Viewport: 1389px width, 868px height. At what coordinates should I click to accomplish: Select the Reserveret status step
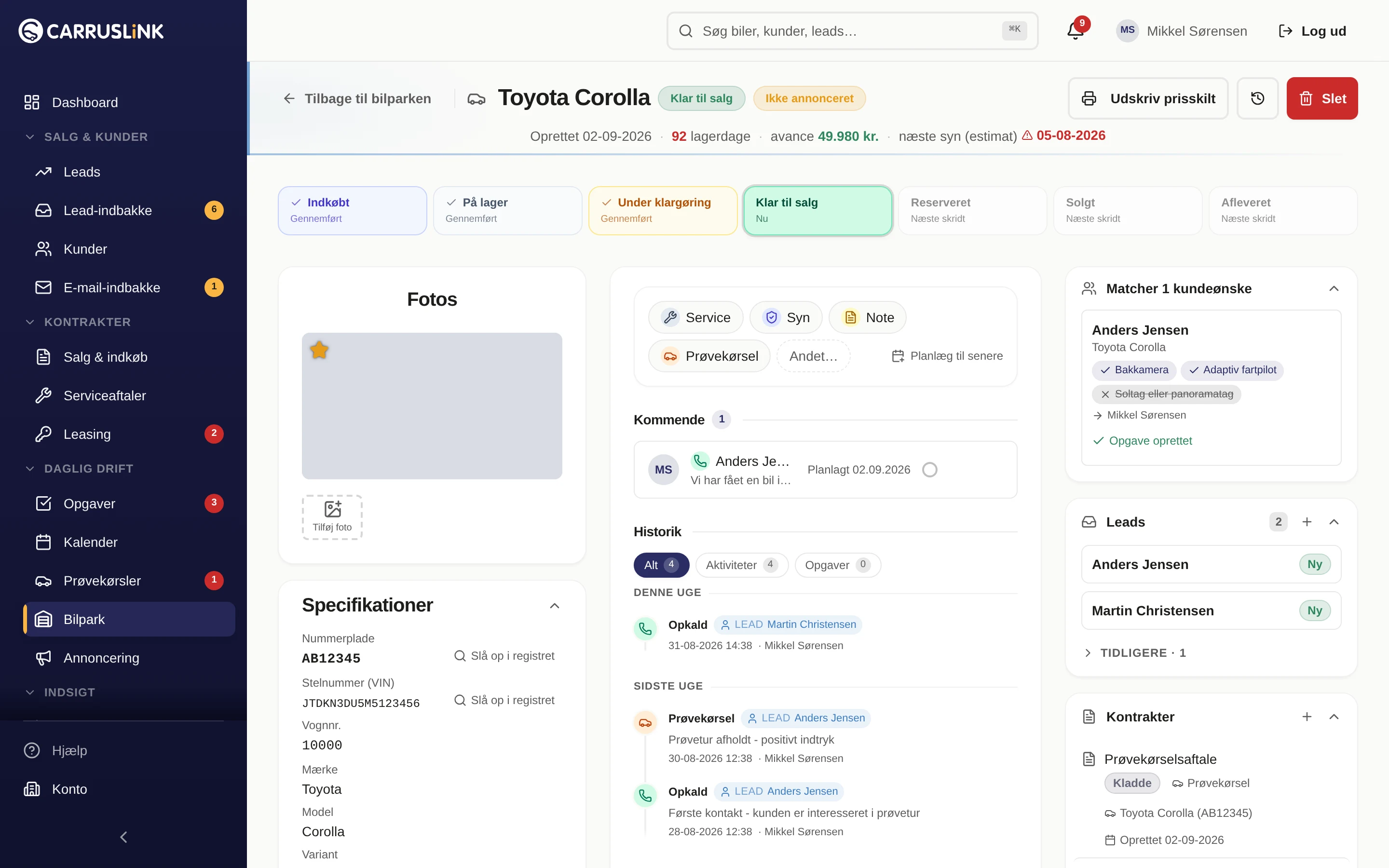tap(972, 210)
